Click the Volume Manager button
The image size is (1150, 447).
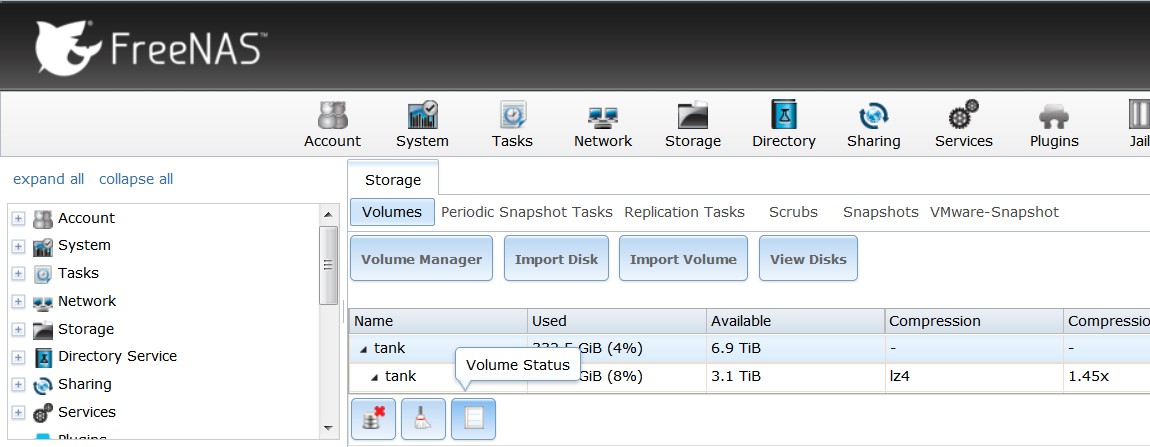click(x=421, y=259)
